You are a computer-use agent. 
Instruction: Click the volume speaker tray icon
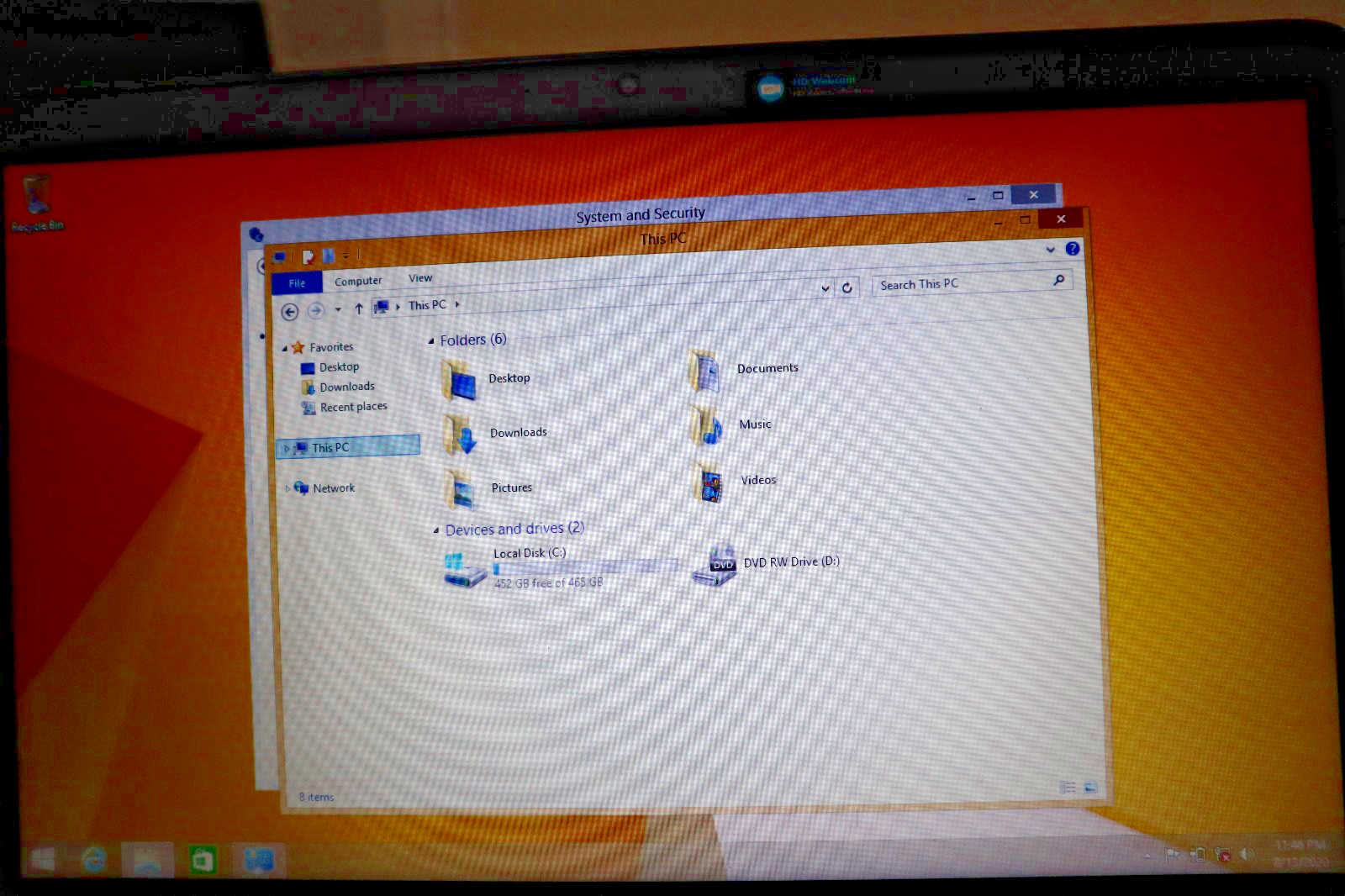tap(1247, 855)
